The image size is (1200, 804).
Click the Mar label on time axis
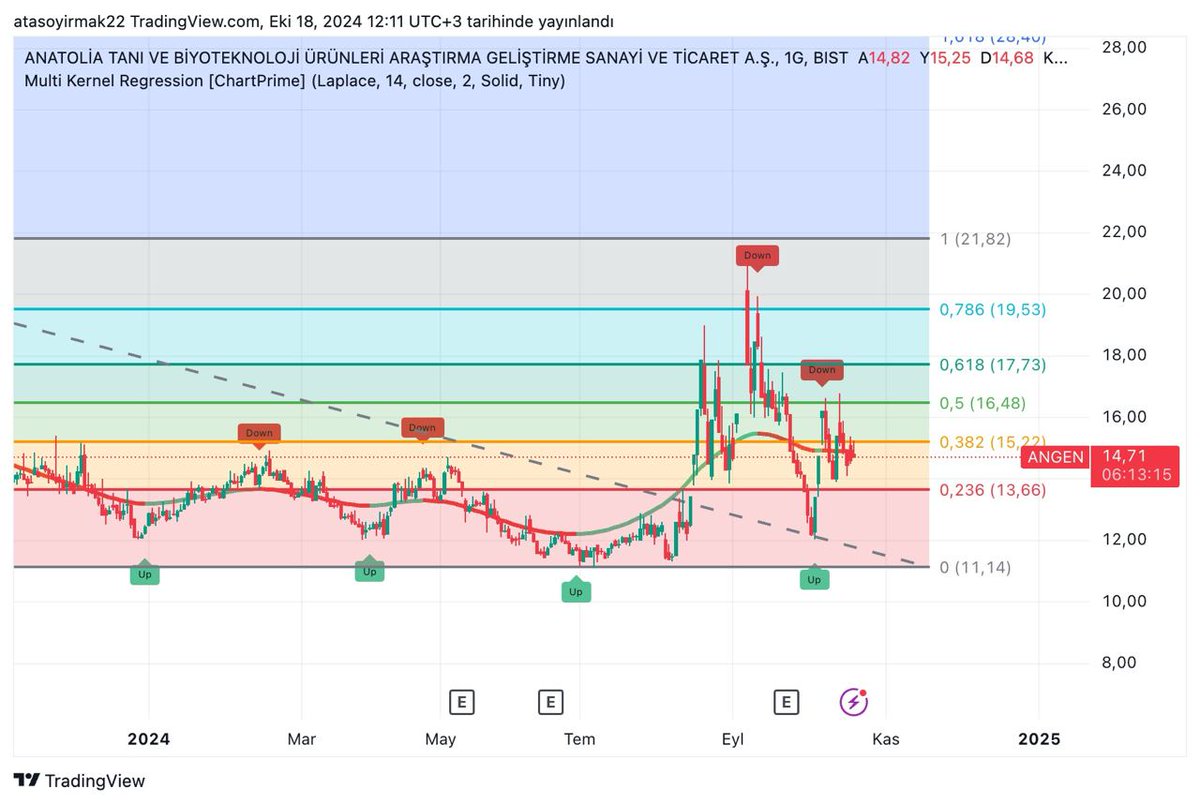[301, 739]
